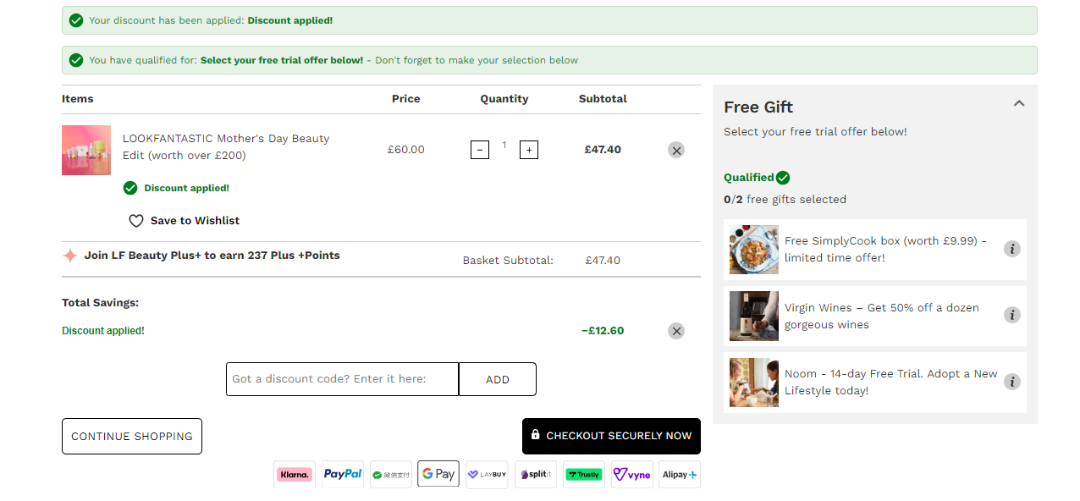The height and width of the screenshot is (501, 1080).
Task: Open the Mother's Day Beauty Edit product thumbnail
Action: (x=86, y=150)
